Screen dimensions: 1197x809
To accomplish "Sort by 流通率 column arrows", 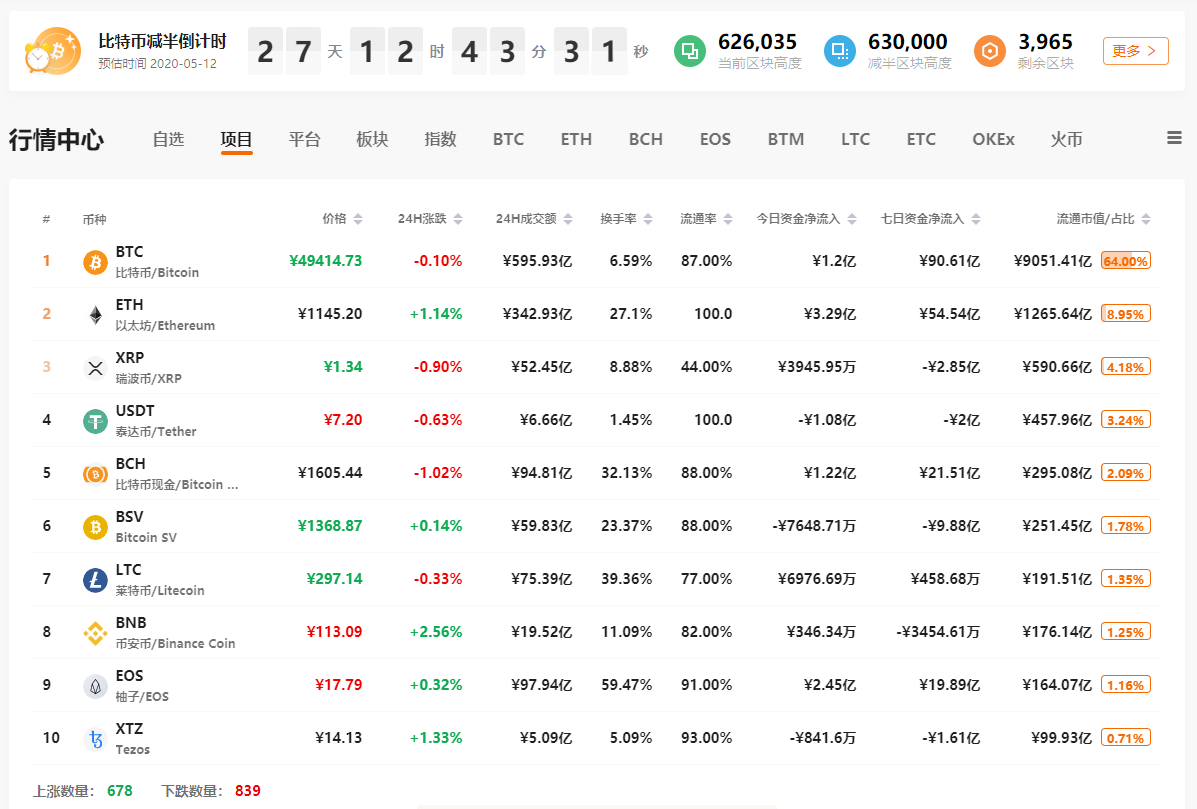I will (x=728, y=219).
